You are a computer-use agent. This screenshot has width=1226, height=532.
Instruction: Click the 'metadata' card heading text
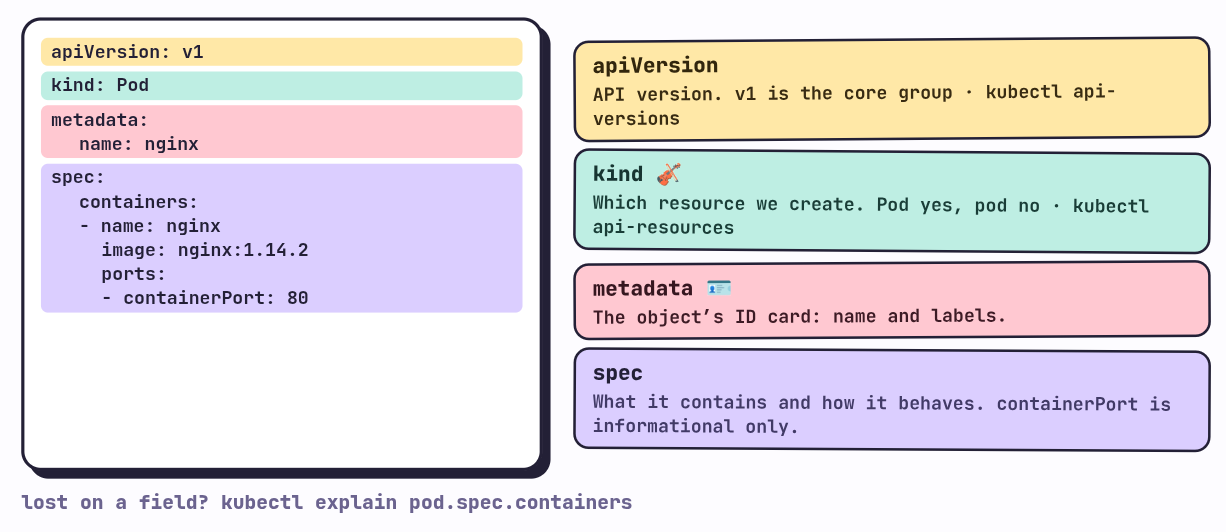(642, 289)
